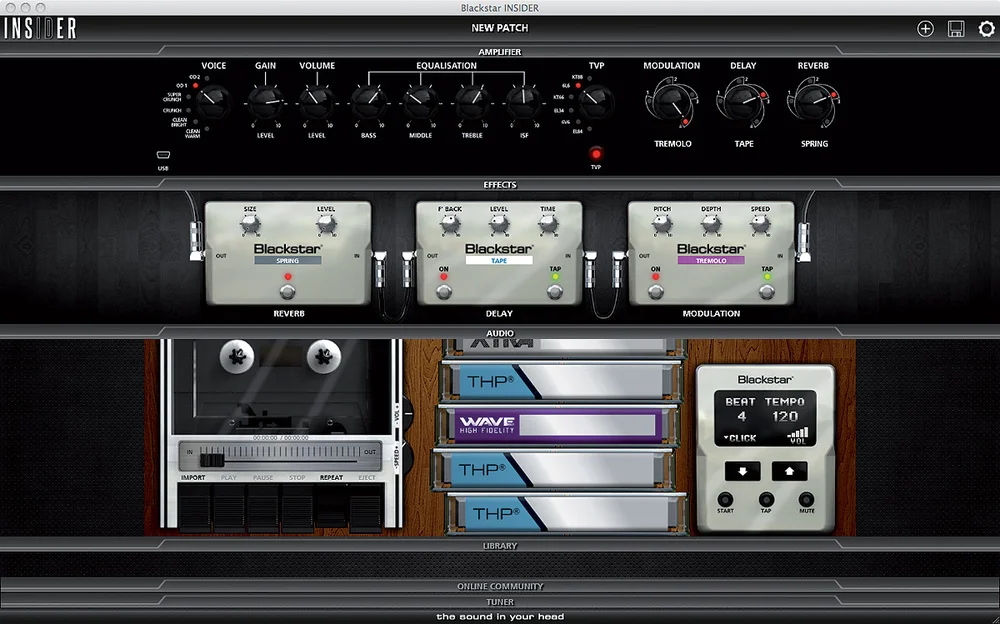1000x624 pixels.
Task: Click the USB connection icon
Action: 163,155
